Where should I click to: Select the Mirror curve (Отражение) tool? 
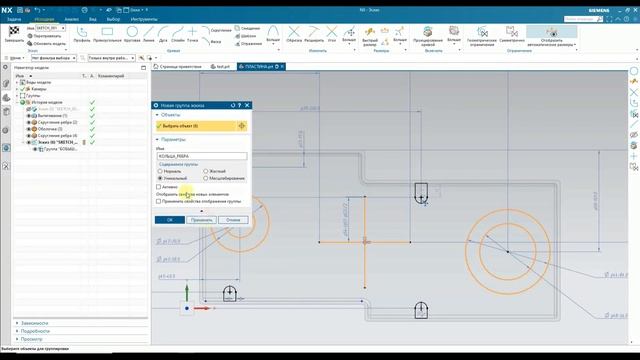[248, 43]
